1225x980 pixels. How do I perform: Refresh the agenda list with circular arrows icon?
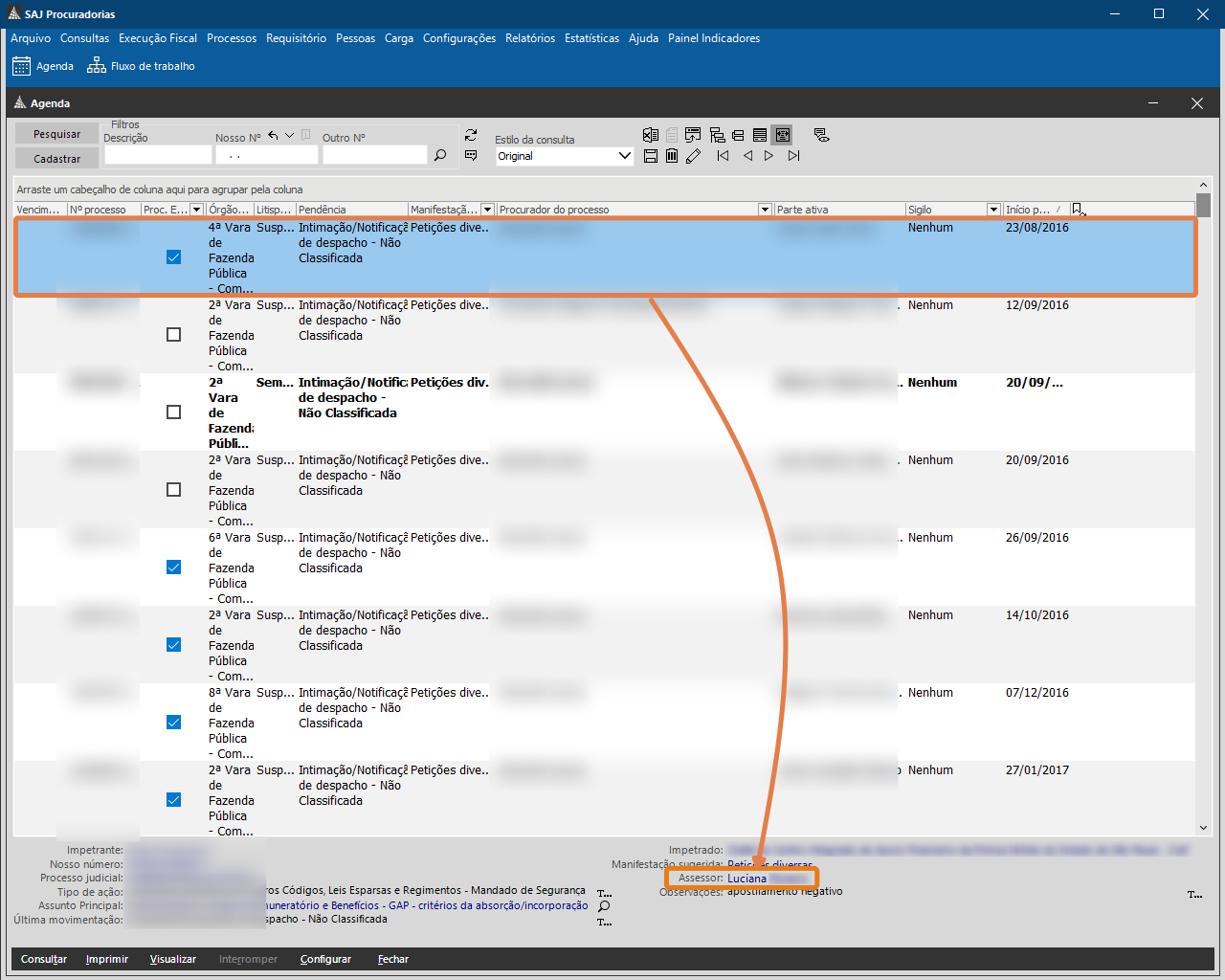coord(471,135)
